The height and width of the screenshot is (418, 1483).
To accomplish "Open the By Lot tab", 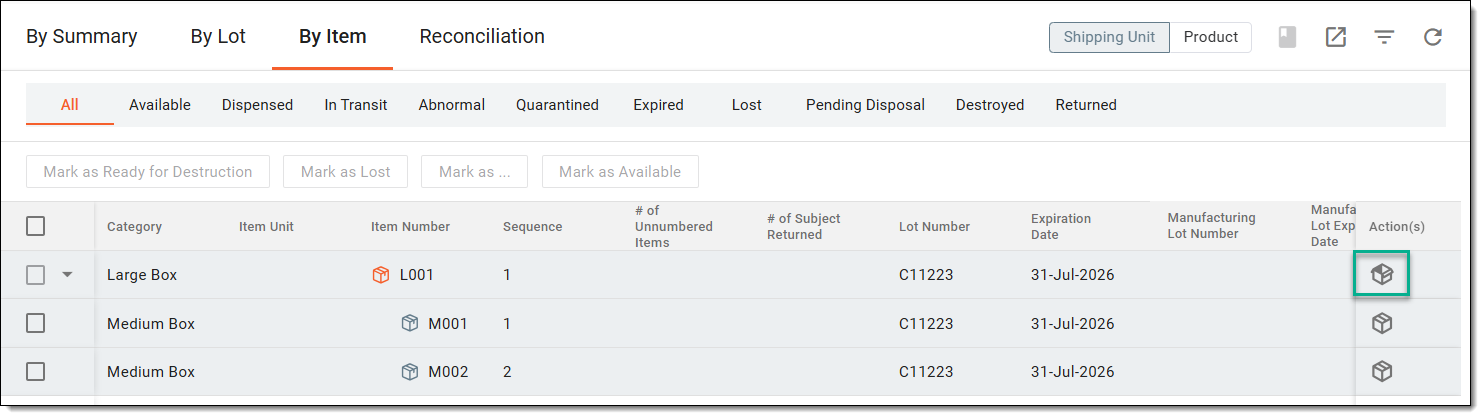I will tap(218, 37).
